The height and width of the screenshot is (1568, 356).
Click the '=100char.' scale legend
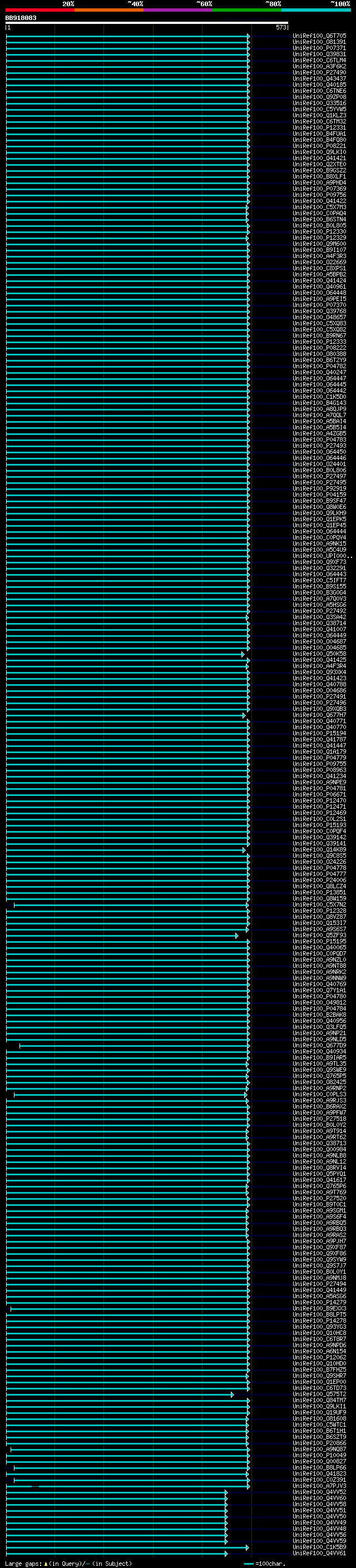tap(265, 1563)
